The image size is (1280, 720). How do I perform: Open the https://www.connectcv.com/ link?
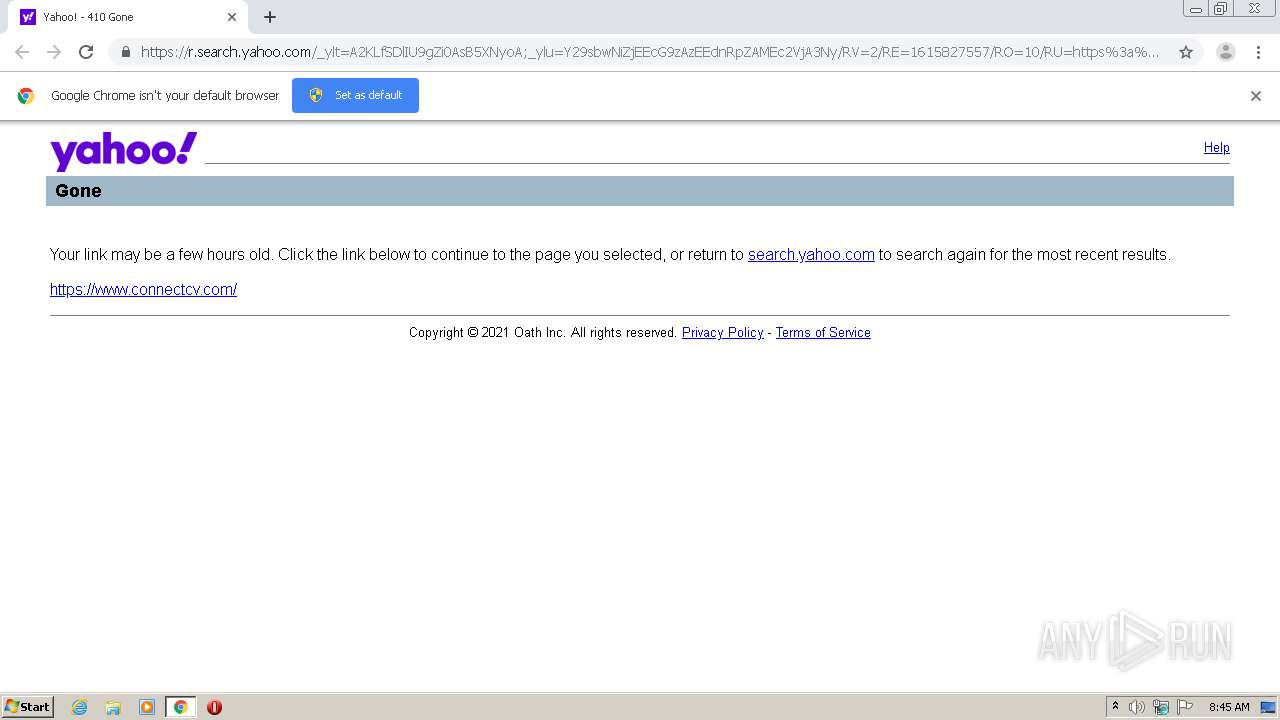[143, 289]
